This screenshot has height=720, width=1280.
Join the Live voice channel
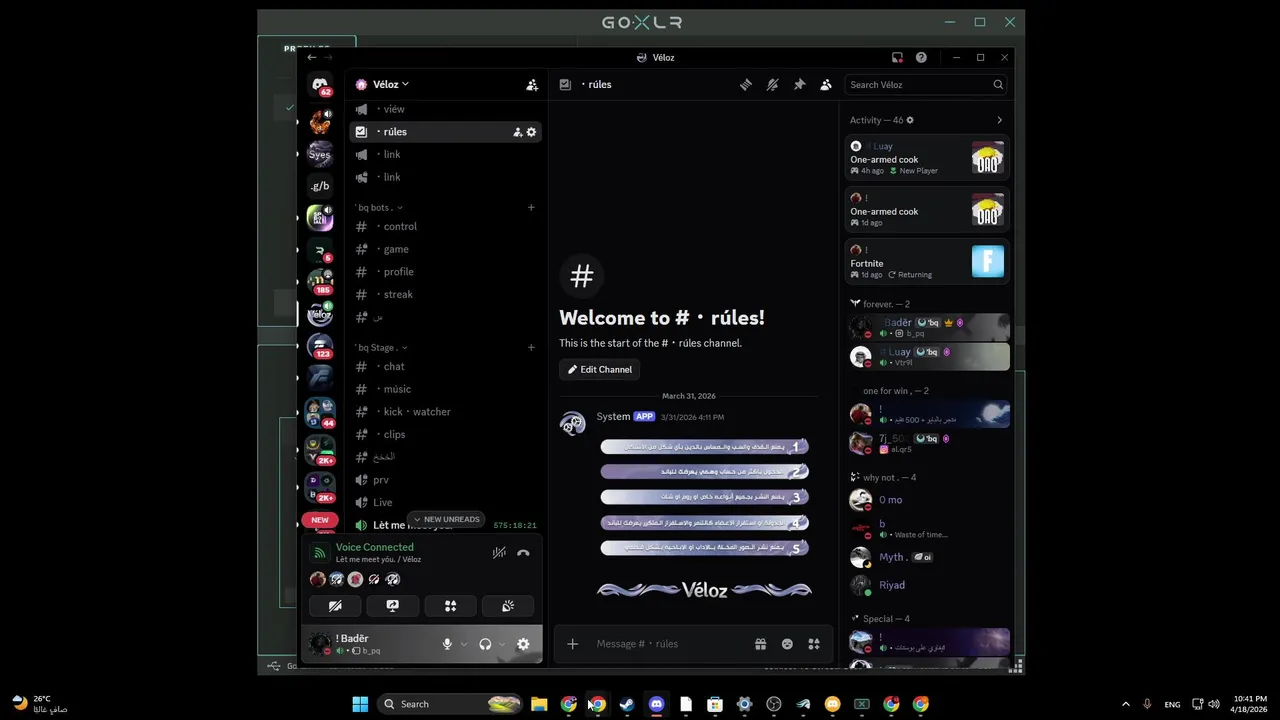[445, 503]
